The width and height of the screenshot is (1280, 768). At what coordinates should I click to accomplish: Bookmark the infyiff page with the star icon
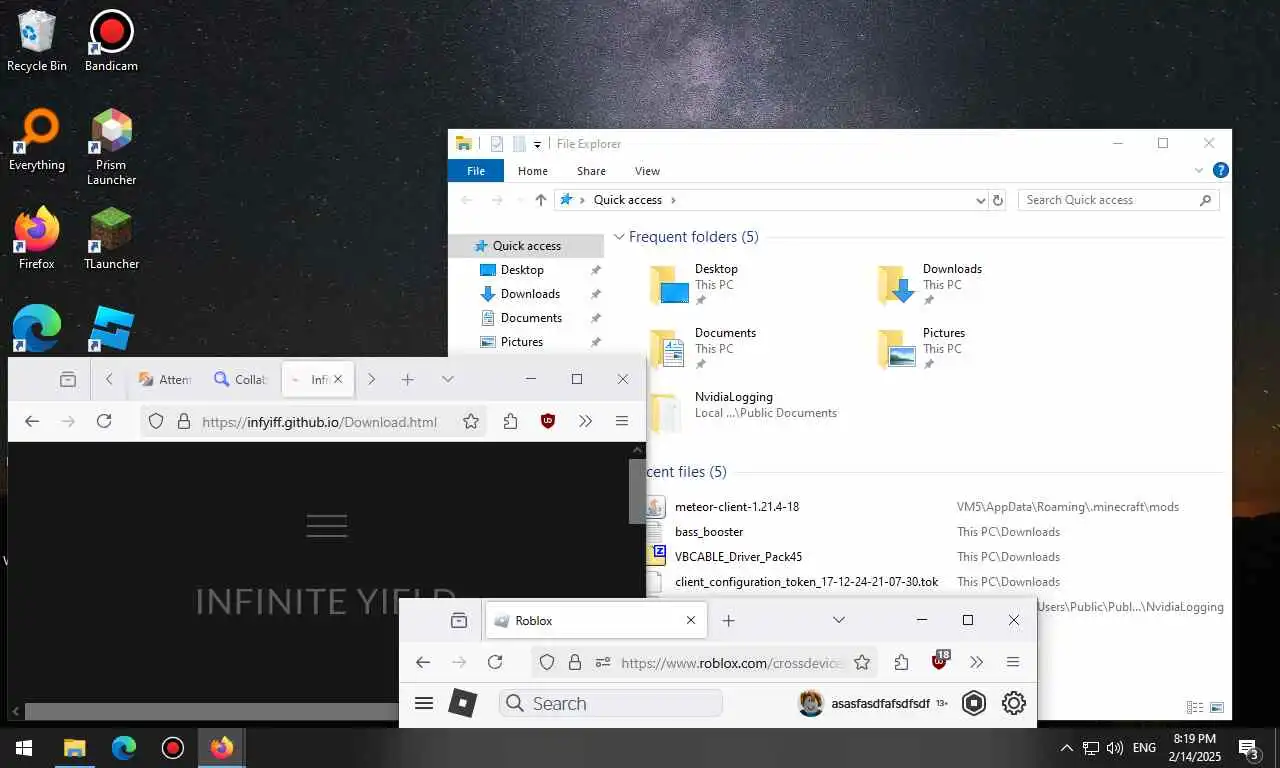(x=471, y=421)
